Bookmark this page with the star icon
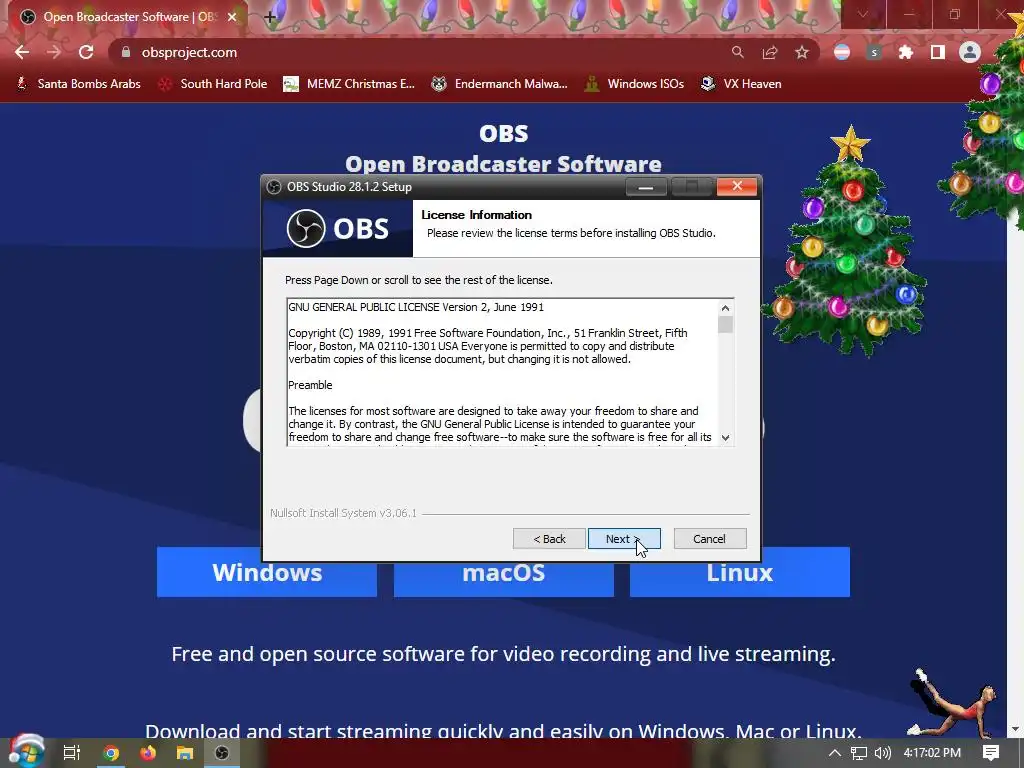Screen dimensions: 1024x768 [802, 52]
